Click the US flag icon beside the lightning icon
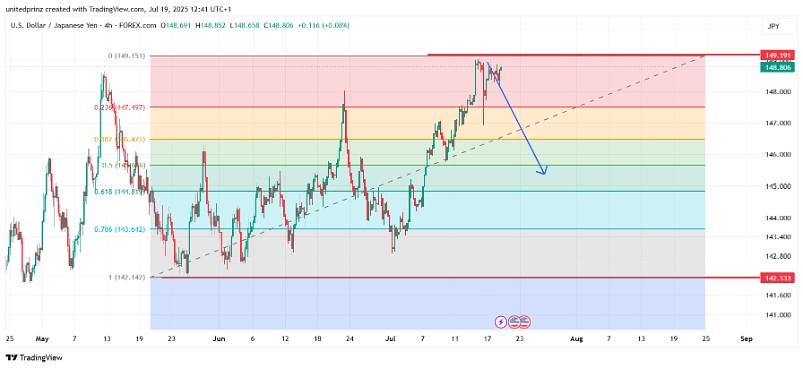Screen dimensions: 803x368 point(514,322)
